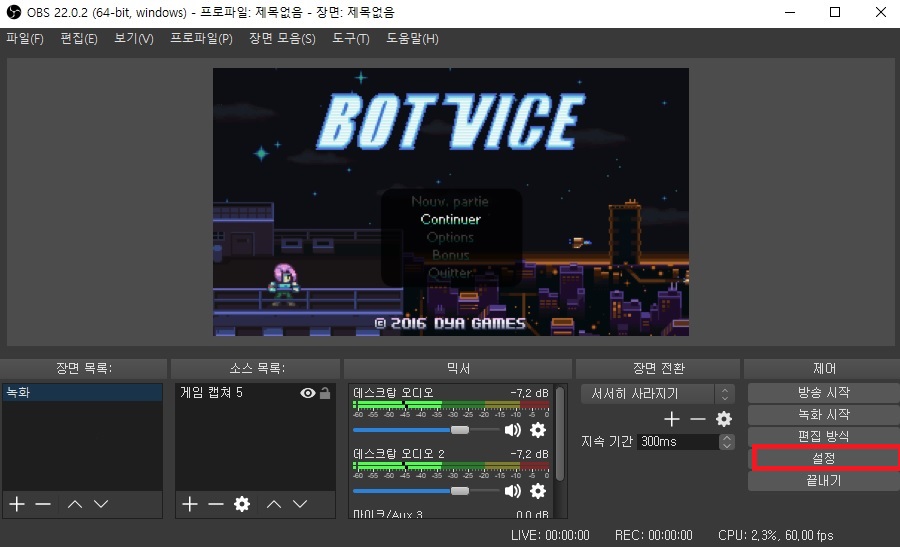Image resolution: width=900 pixels, height=547 pixels.
Task: Open transition properties gear icon
Action: tap(724, 419)
